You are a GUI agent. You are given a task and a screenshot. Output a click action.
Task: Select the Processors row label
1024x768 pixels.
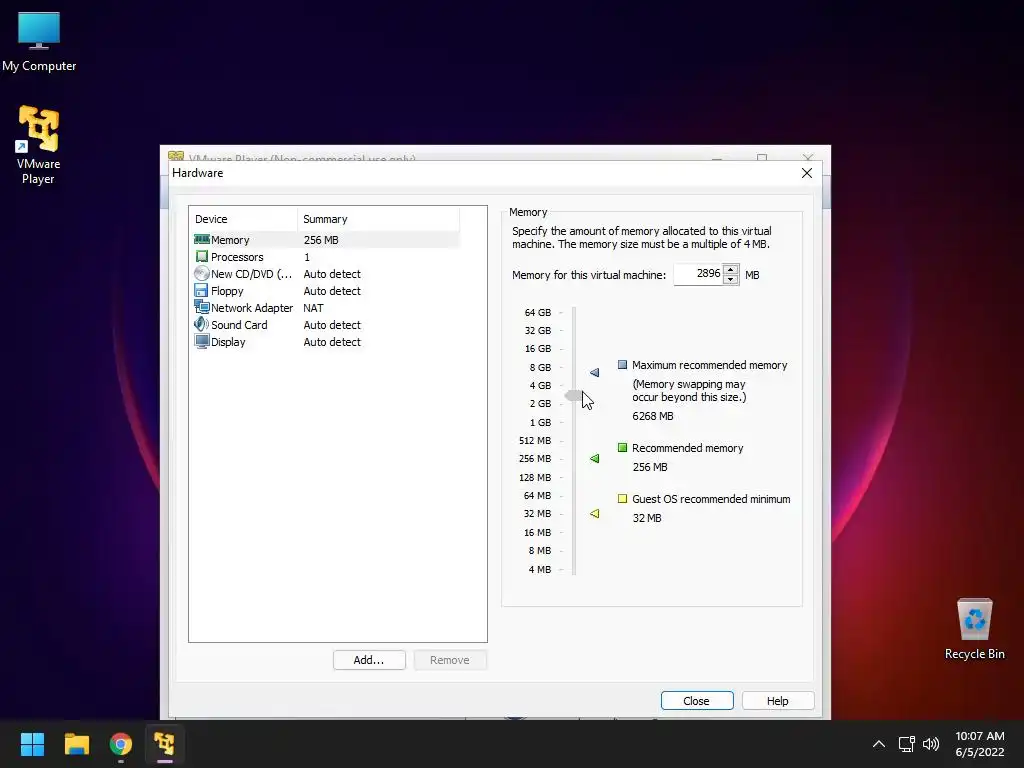[x=237, y=257]
